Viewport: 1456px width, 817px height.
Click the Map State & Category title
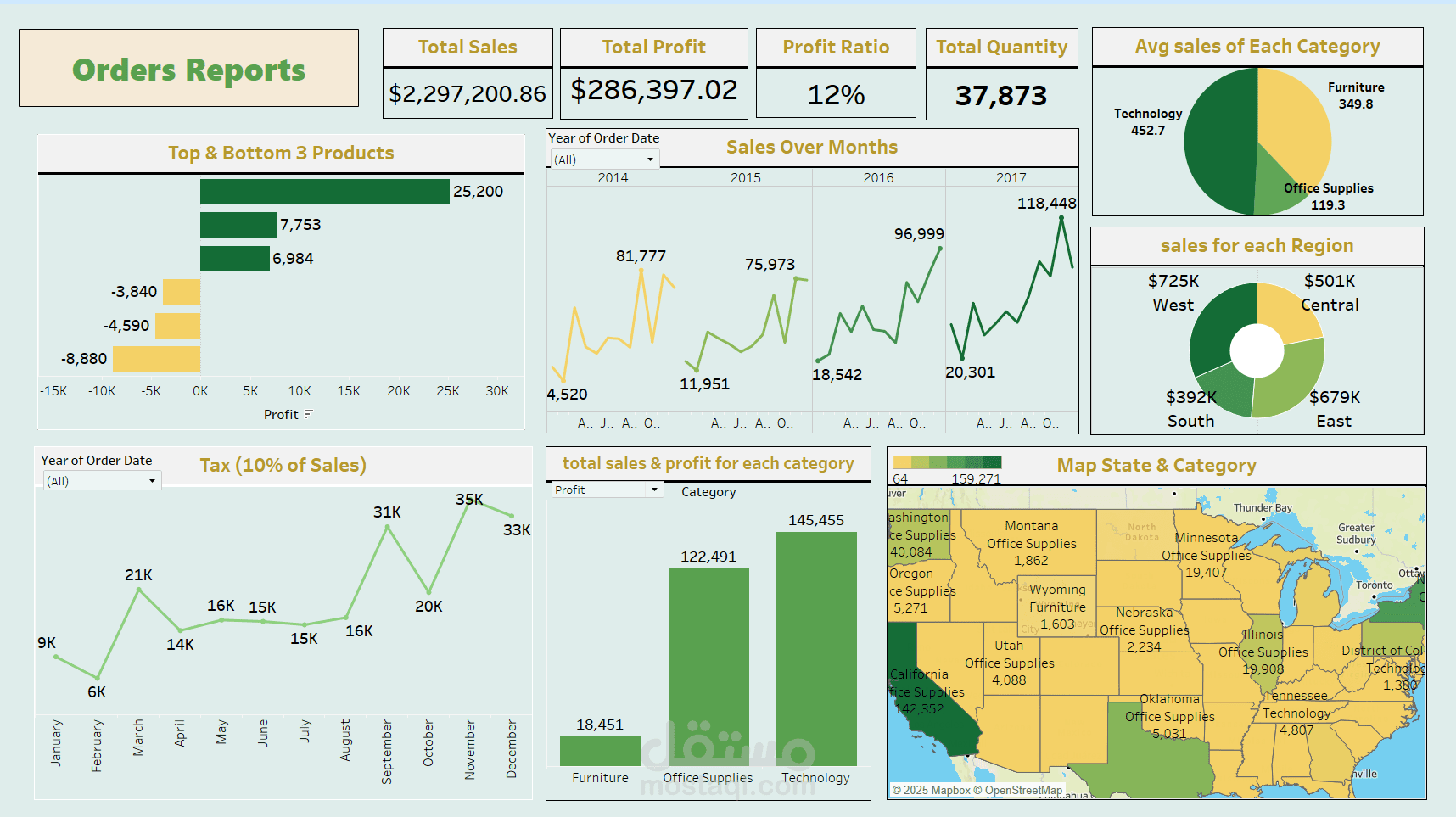pyautogui.click(x=1156, y=465)
